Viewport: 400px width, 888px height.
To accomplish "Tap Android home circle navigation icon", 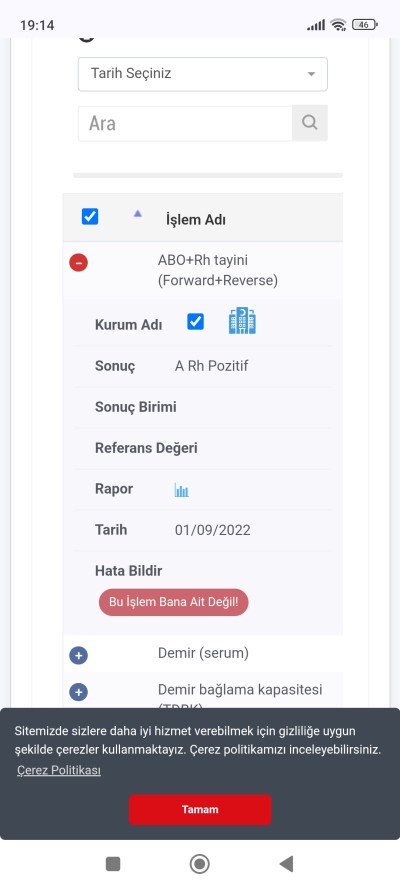I will (x=199, y=864).
